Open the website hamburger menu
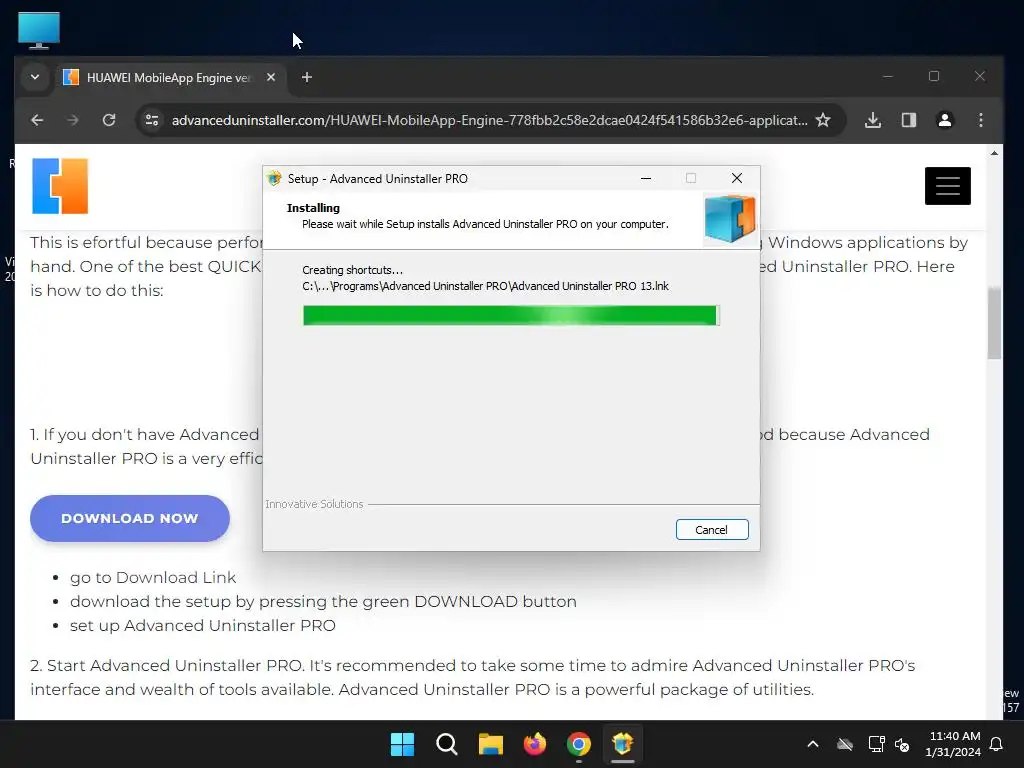This screenshot has width=1024, height=768. [x=948, y=186]
